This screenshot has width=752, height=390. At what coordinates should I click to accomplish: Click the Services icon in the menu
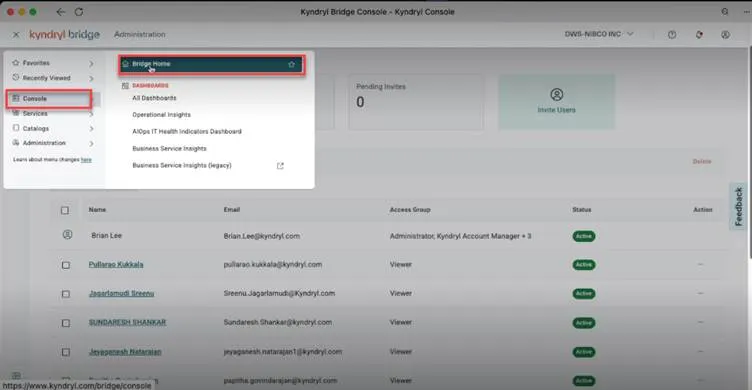pos(16,113)
